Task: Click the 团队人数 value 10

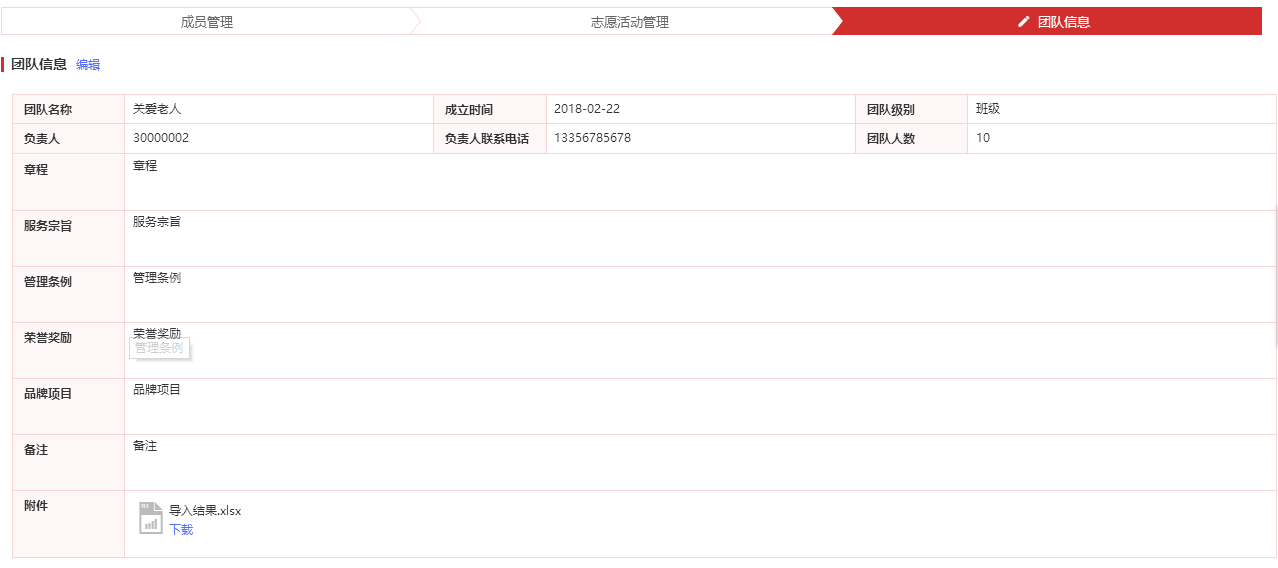Action: pos(983,138)
